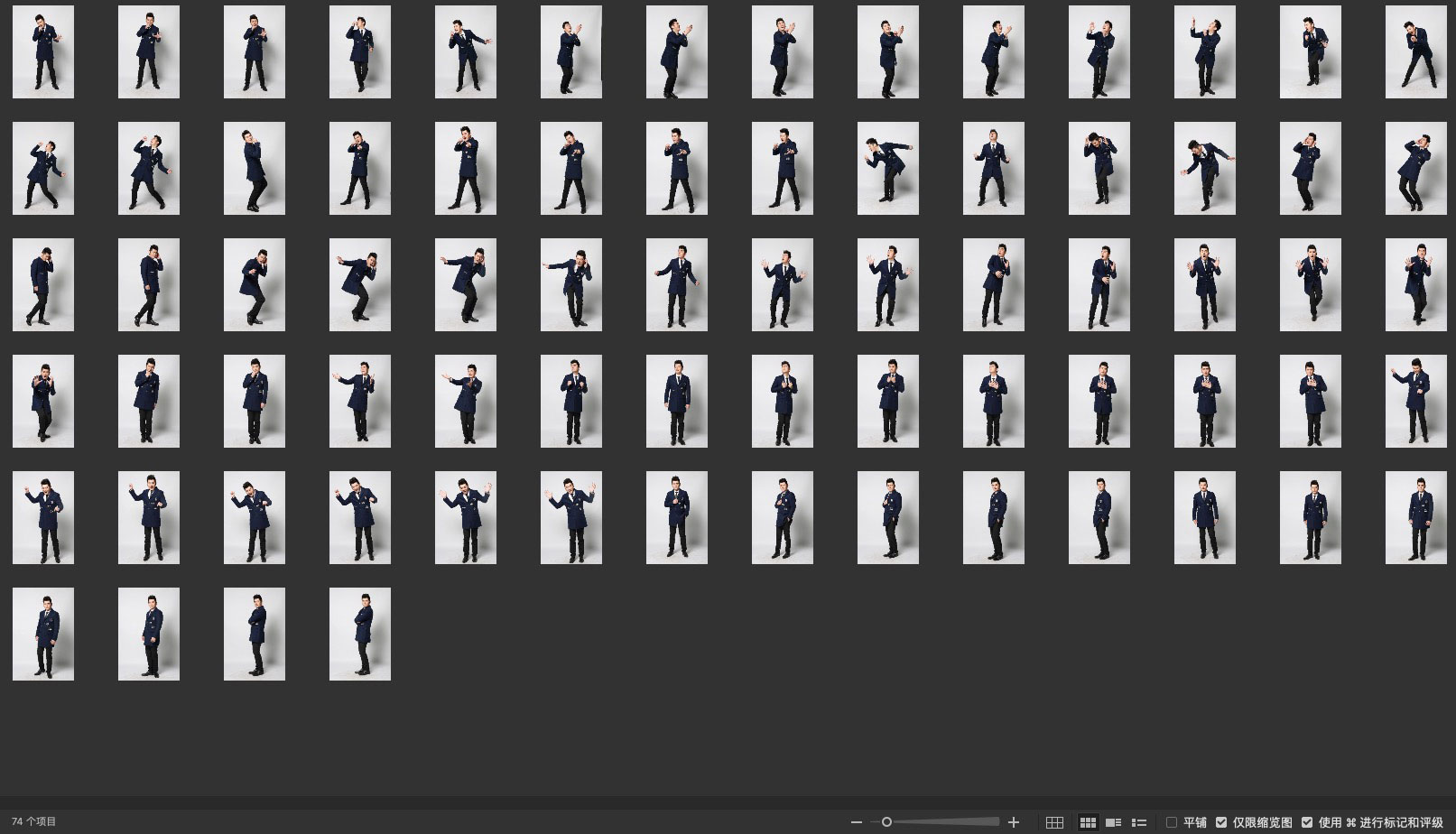Screen dimensions: 1456x834
Task: Uncheck the 仅限缩览图 checkbox
Action: 1221,822
